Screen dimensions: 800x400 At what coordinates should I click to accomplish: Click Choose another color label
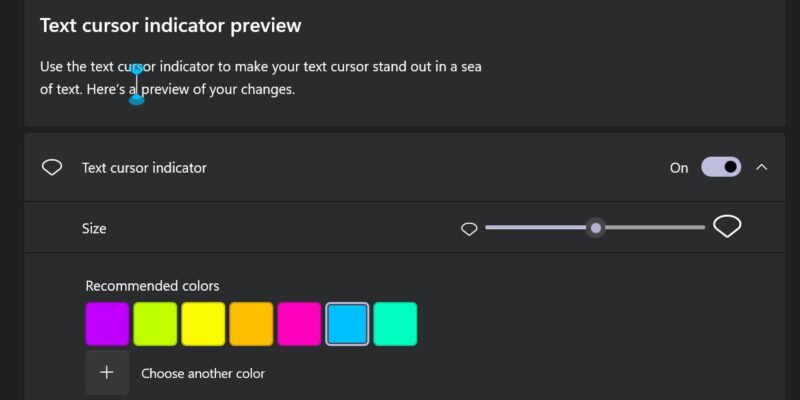(203, 373)
